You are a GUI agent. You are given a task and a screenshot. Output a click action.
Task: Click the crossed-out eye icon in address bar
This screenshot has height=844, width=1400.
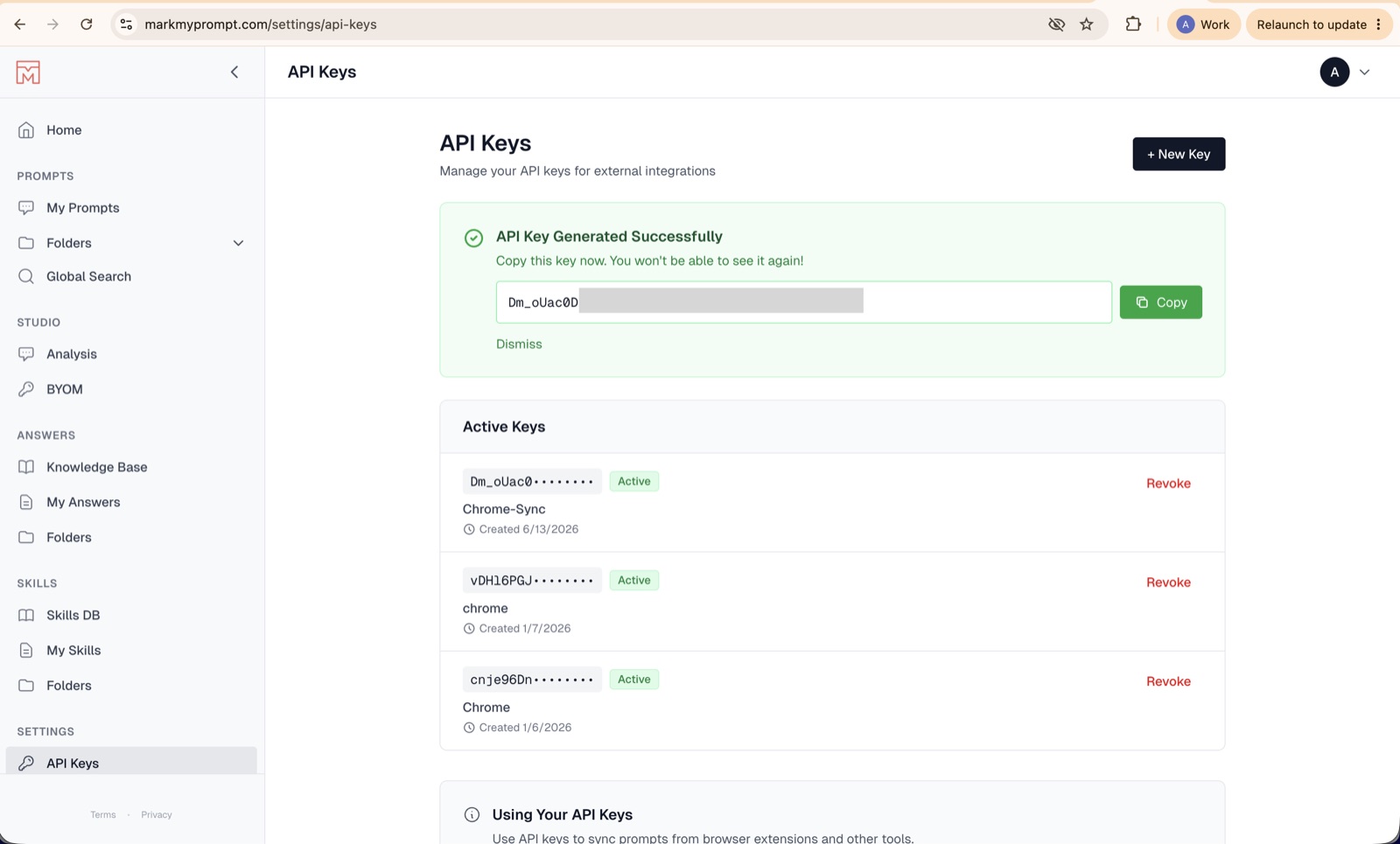1056,24
